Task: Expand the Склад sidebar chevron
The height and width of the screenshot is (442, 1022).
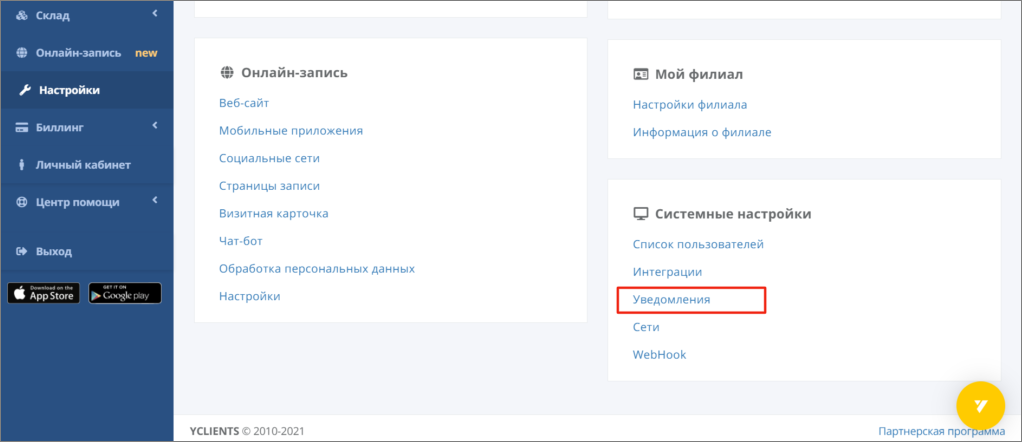Action: 155,13
